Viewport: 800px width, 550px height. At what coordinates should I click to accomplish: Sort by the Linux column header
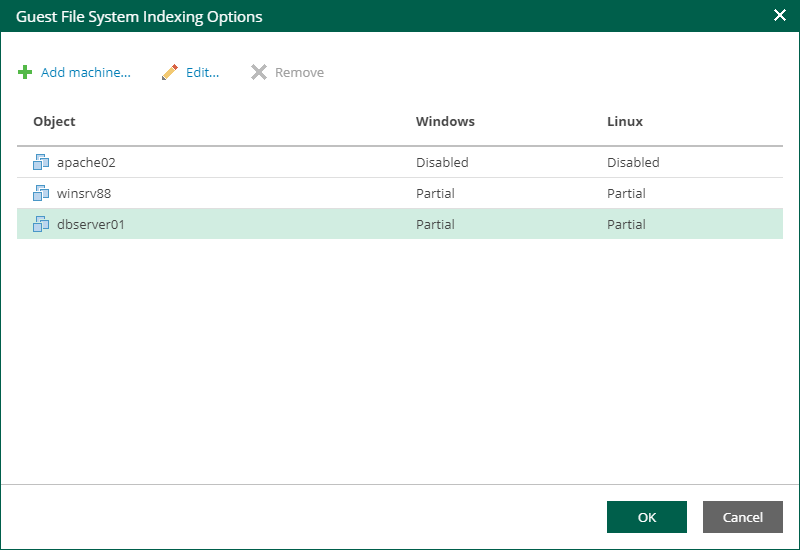click(x=625, y=122)
